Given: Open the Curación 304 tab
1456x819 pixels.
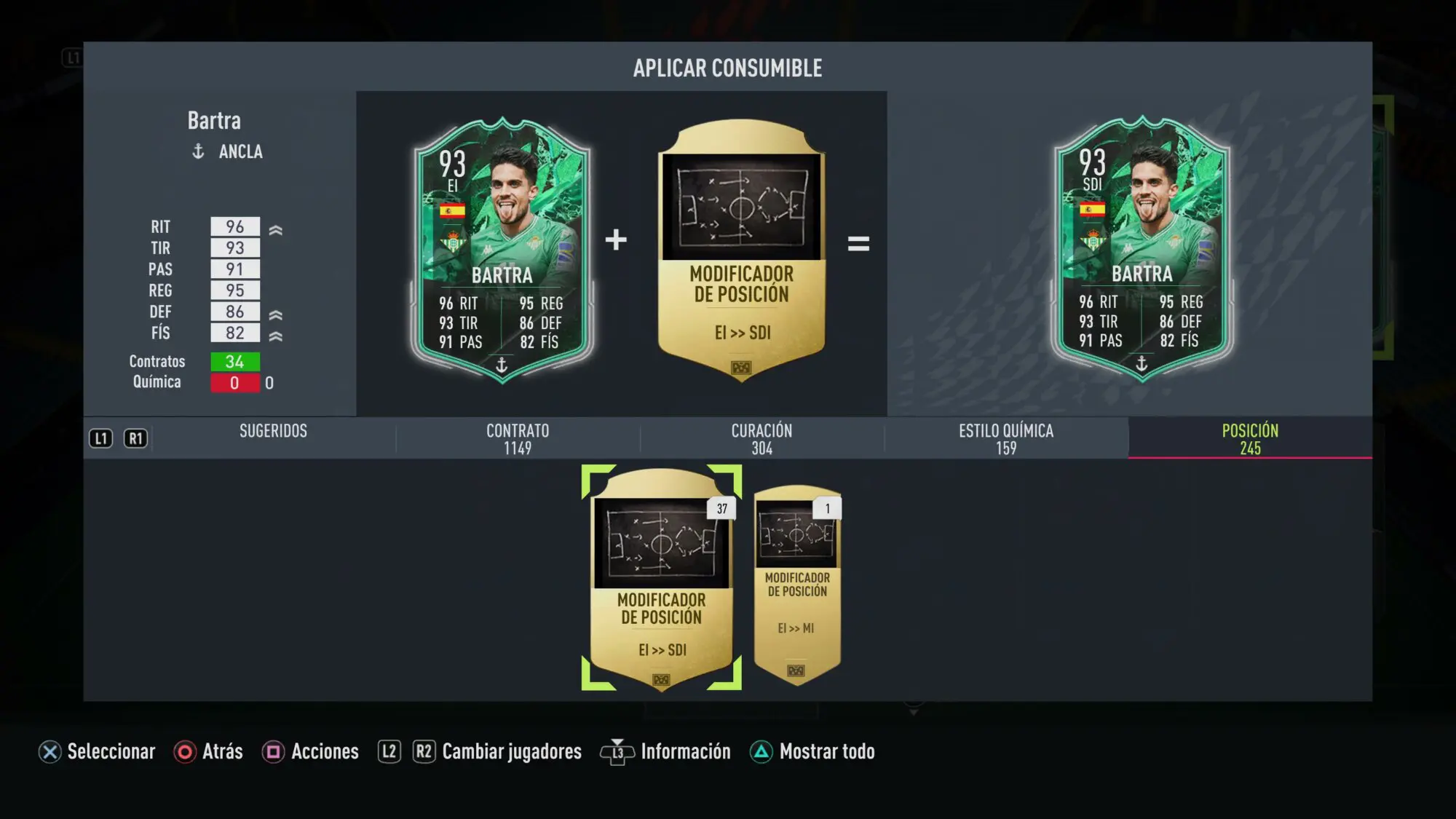Looking at the screenshot, I should click(x=761, y=438).
